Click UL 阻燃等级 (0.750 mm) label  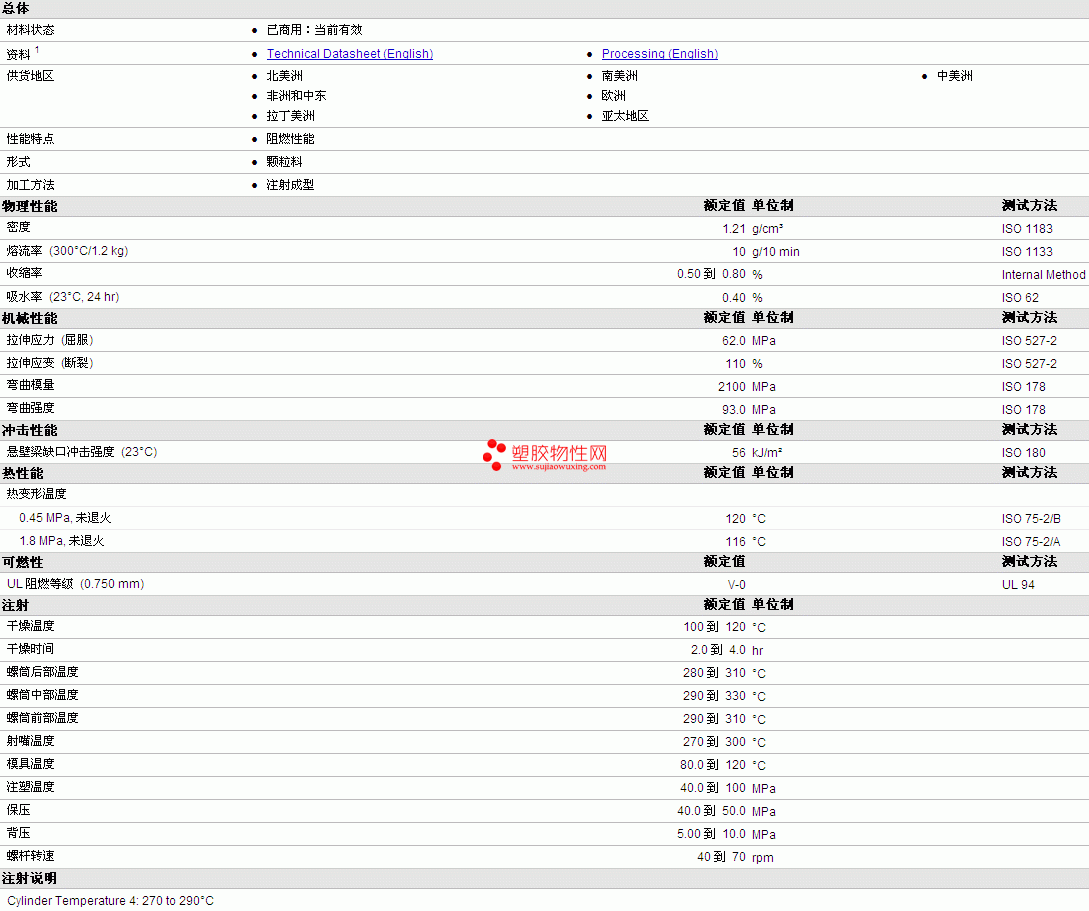(x=76, y=584)
